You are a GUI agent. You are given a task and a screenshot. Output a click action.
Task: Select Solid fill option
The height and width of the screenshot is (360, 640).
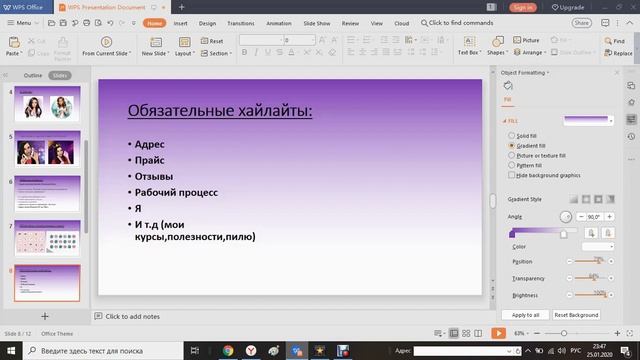522,136
